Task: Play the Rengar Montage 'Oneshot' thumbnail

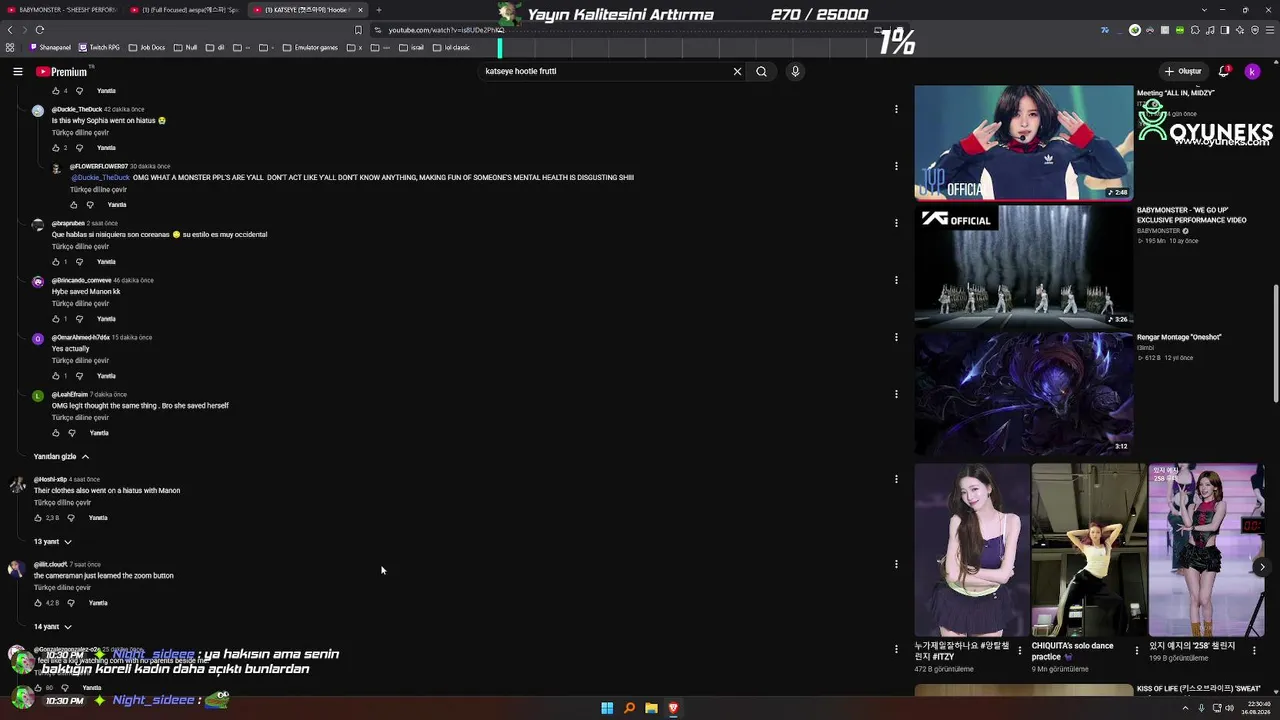Action: 1024,393
